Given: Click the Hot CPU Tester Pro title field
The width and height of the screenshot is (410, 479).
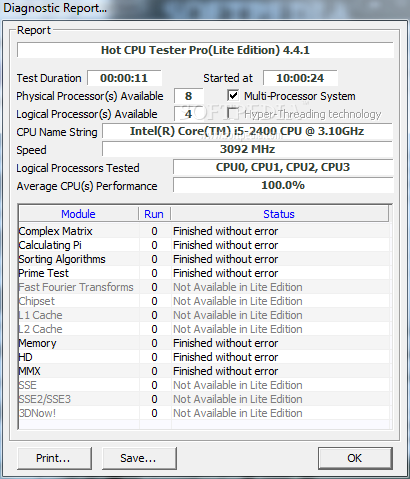Looking at the screenshot, I should click(205, 50).
